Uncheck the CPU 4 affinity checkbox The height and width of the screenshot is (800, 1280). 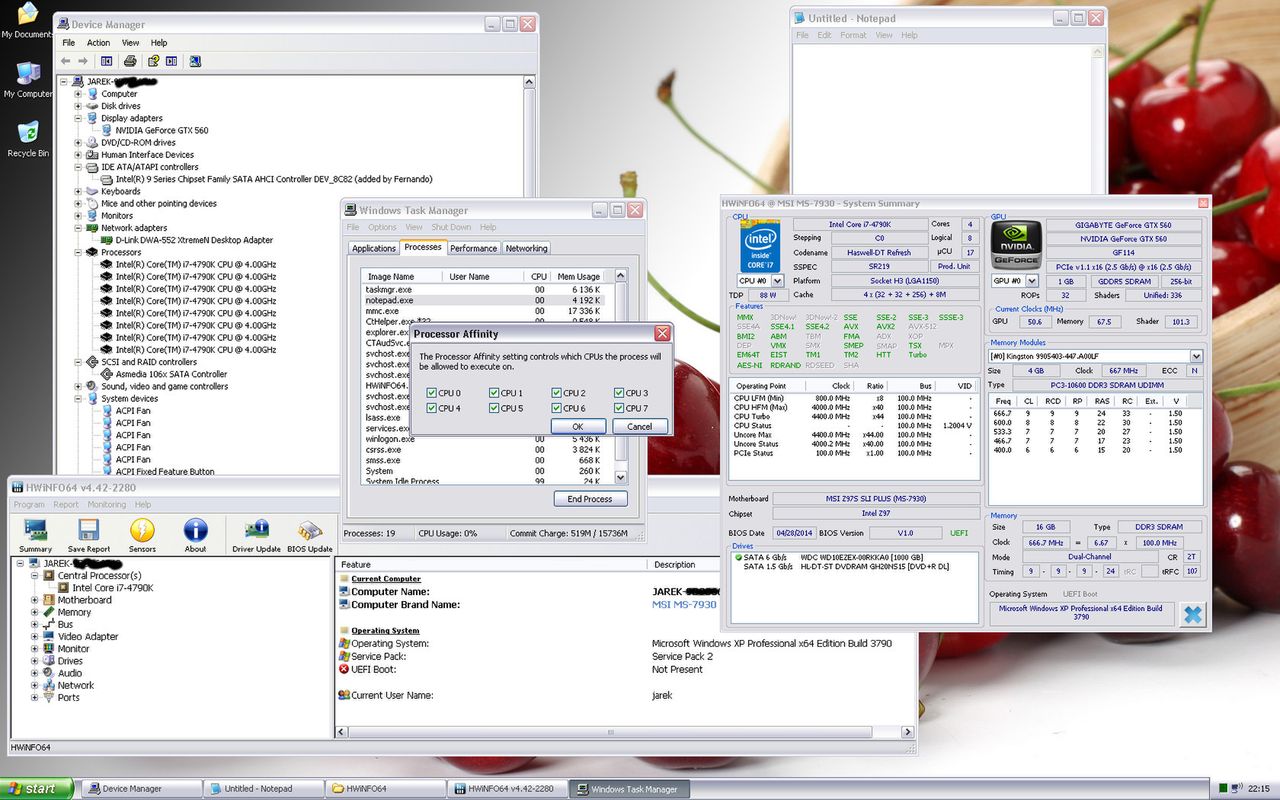[431, 408]
